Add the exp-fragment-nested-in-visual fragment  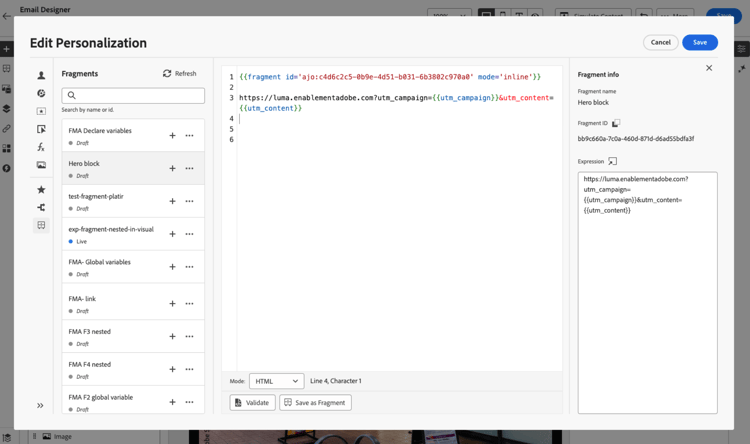(172, 234)
